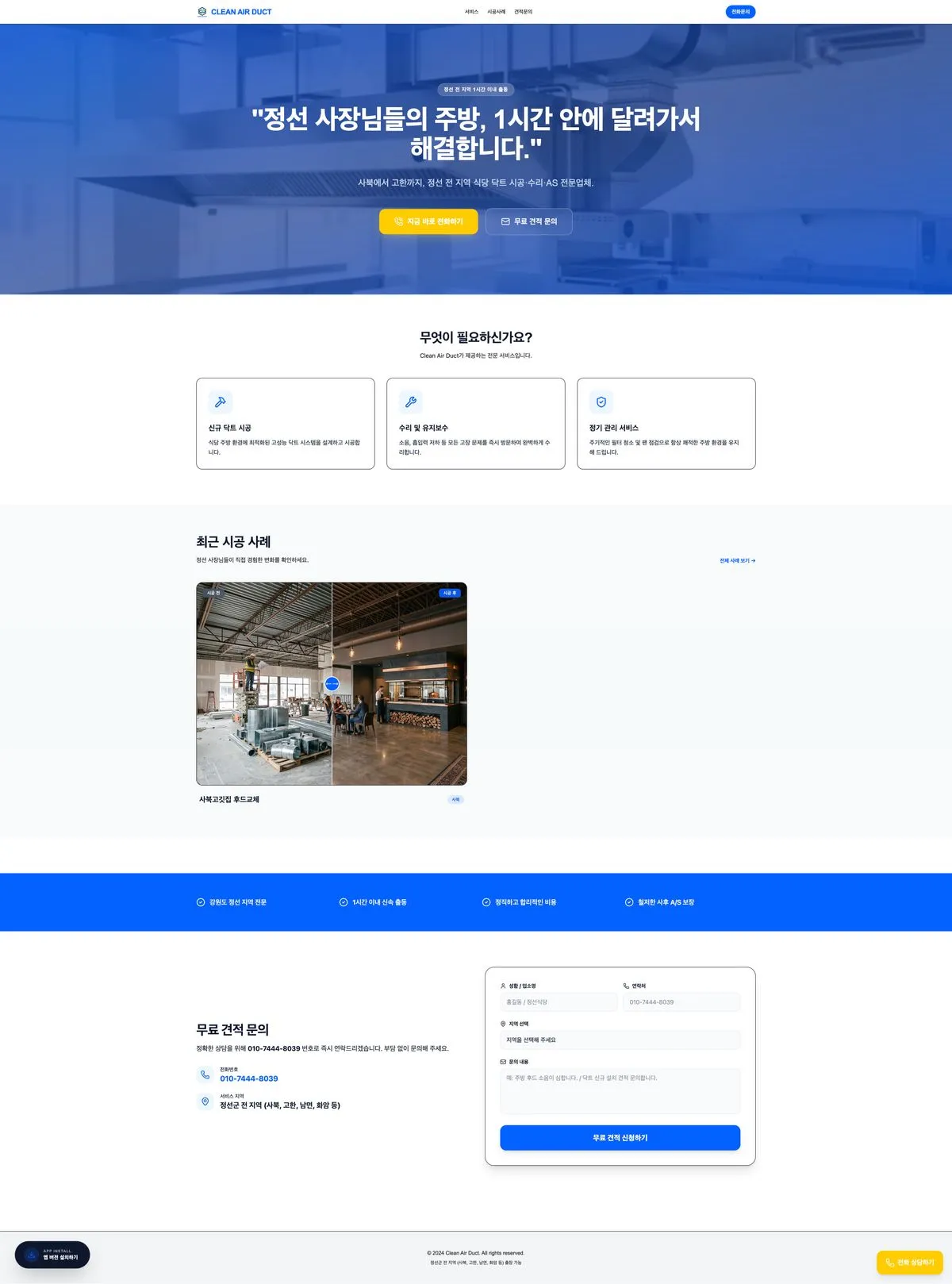Click the person icon on 성함 / 업소명 label

pyautogui.click(x=503, y=986)
